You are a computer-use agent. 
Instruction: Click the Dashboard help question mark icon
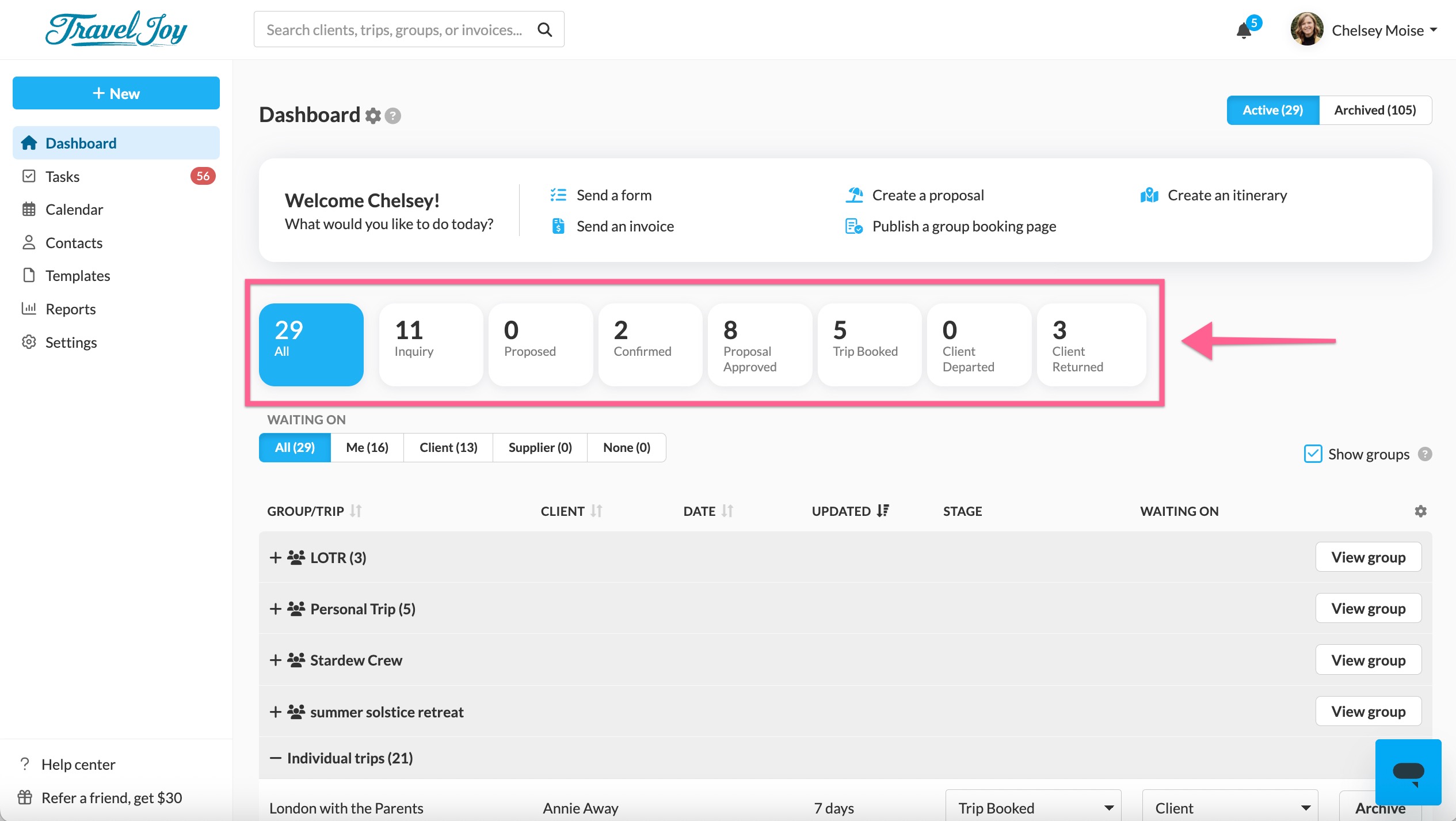click(393, 116)
